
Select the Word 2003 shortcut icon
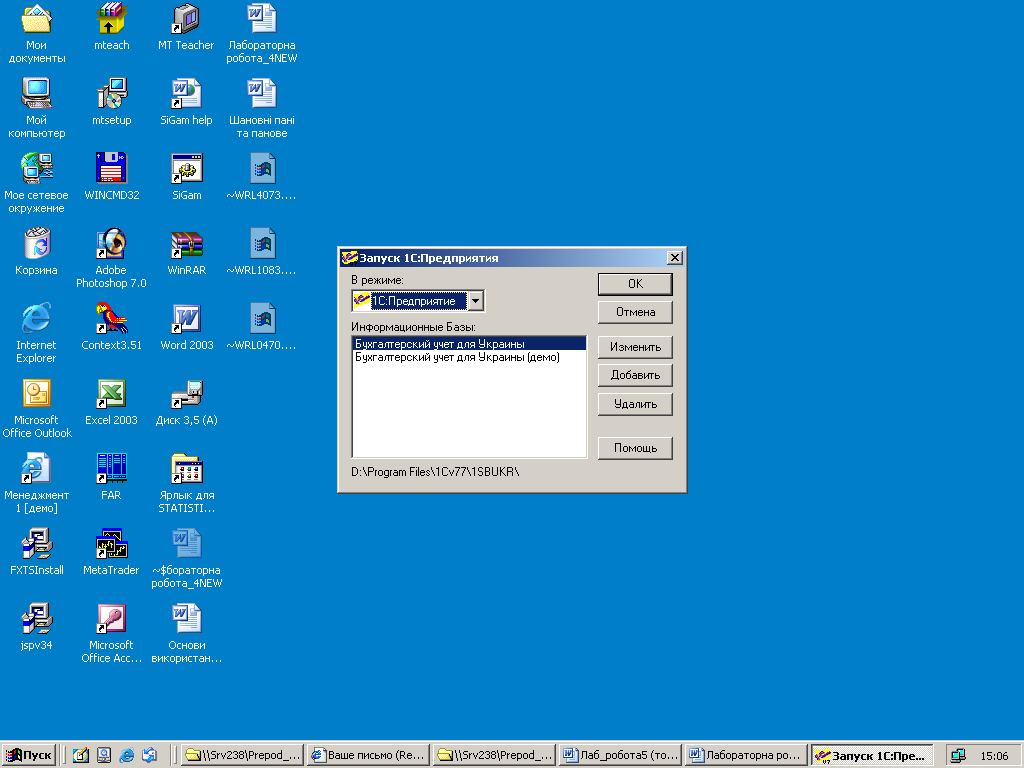186,319
